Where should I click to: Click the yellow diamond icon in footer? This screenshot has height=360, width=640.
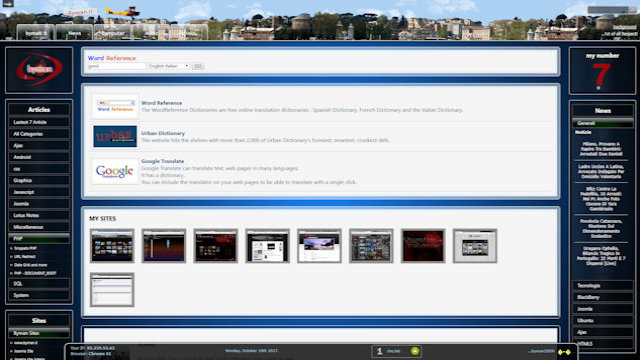(x=564, y=352)
